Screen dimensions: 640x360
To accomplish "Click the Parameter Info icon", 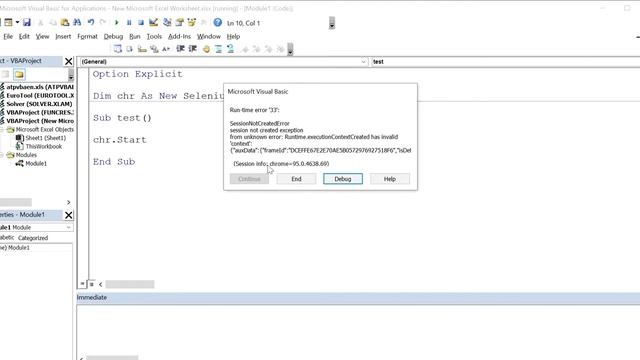I will [154, 49].
